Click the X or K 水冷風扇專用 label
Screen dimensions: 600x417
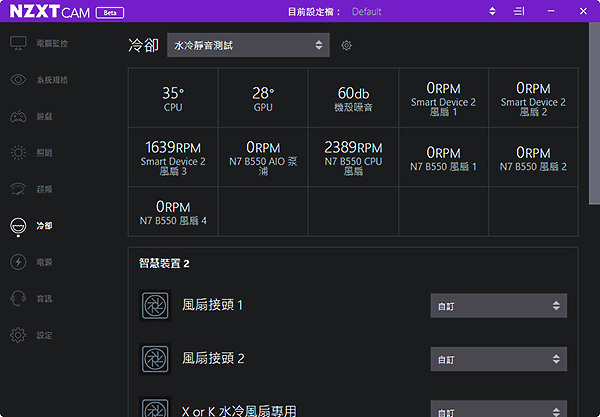(x=239, y=411)
